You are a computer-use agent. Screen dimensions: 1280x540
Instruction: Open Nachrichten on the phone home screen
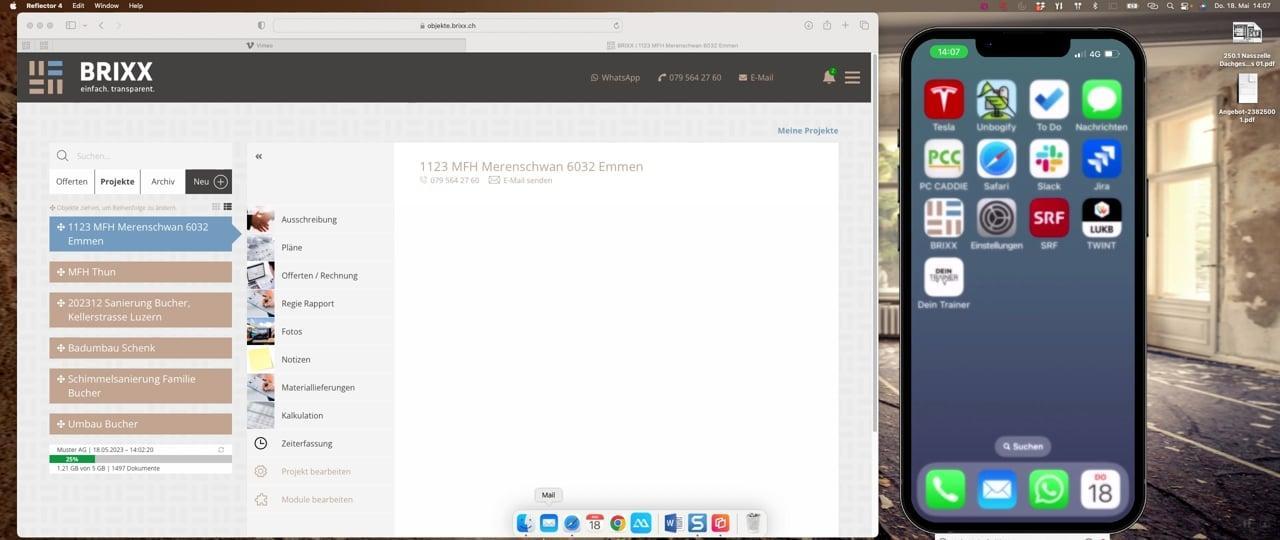click(1101, 100)
